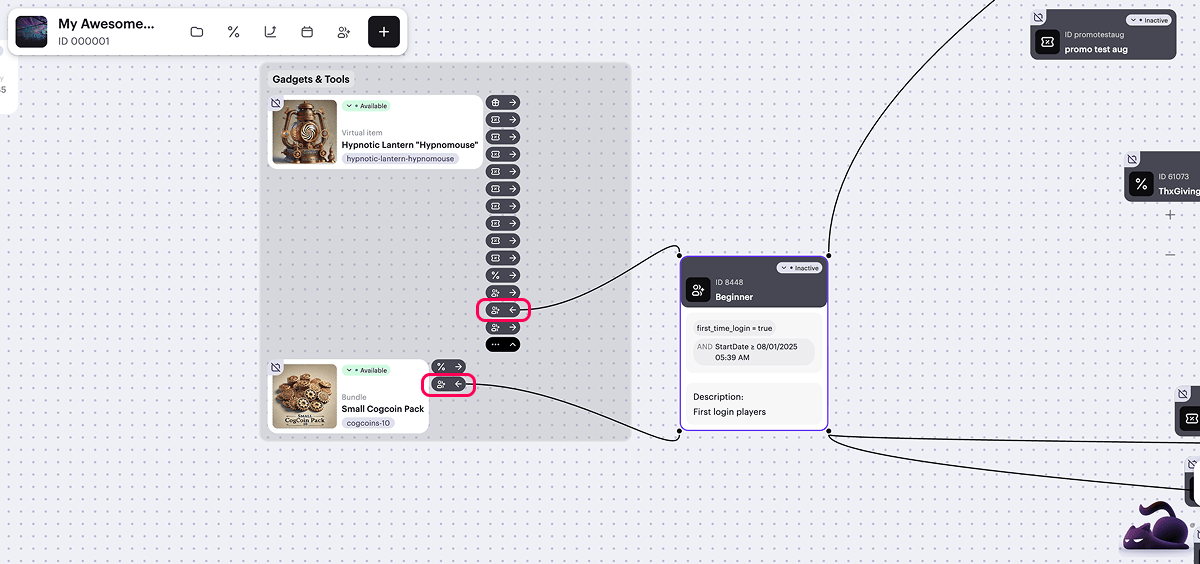Viewport: 1200px width, 564px height.
Task: Click the My Awesome project thumbnail
Action: pyautogui.click(x=31, y=32)
